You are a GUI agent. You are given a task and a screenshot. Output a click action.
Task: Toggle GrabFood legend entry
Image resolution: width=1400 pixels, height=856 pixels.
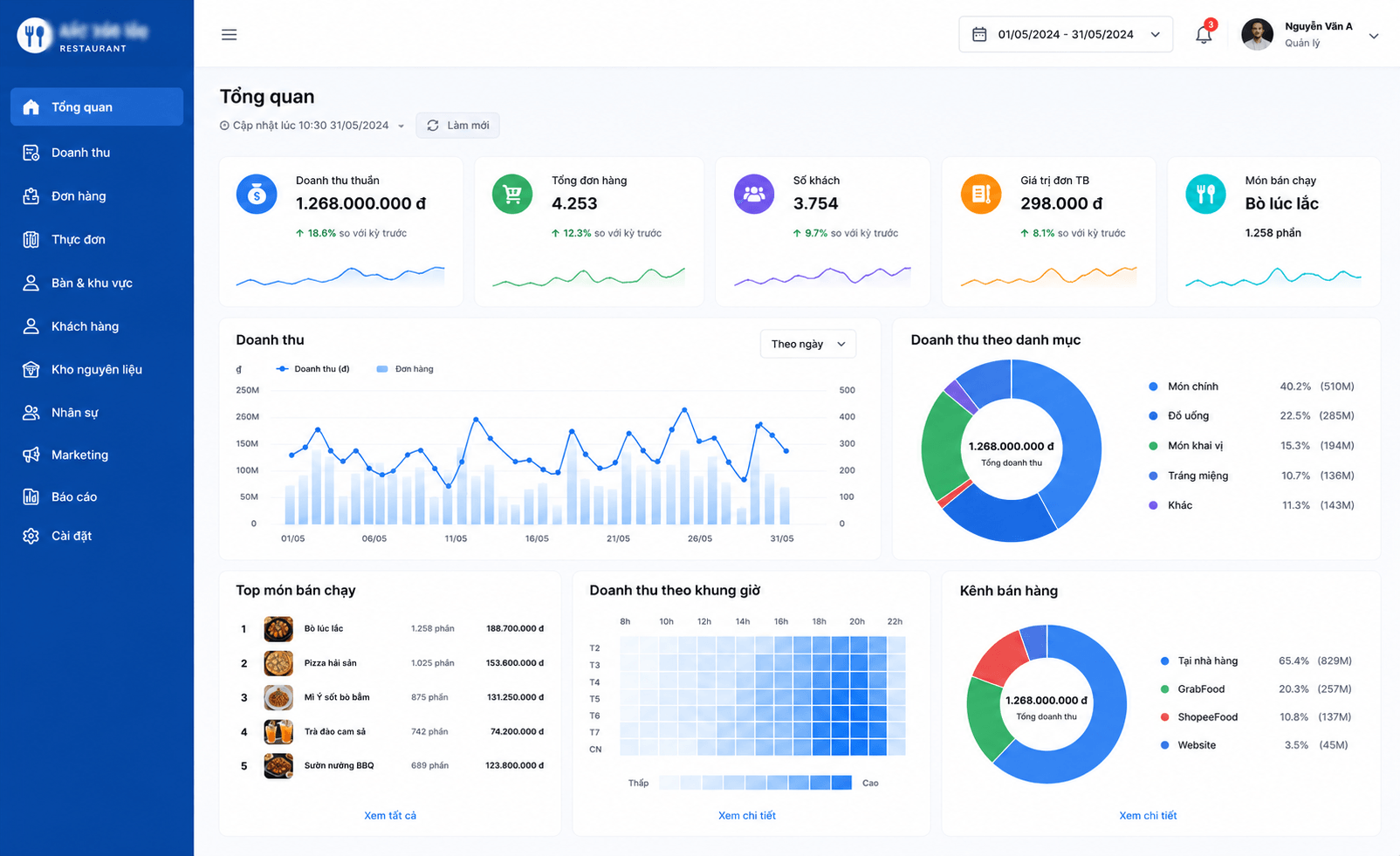click(x=1192, y=689)
